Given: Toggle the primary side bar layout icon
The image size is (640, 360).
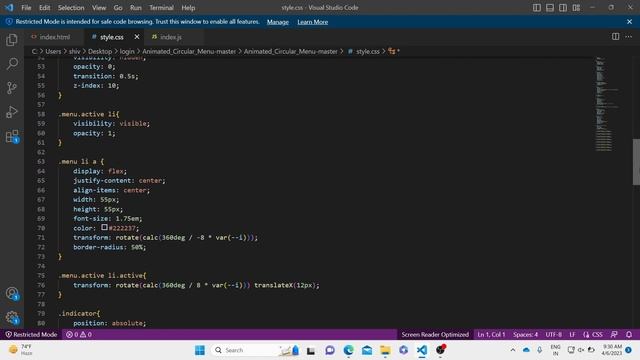Looking at the screenshot, I should click(537, 8).
